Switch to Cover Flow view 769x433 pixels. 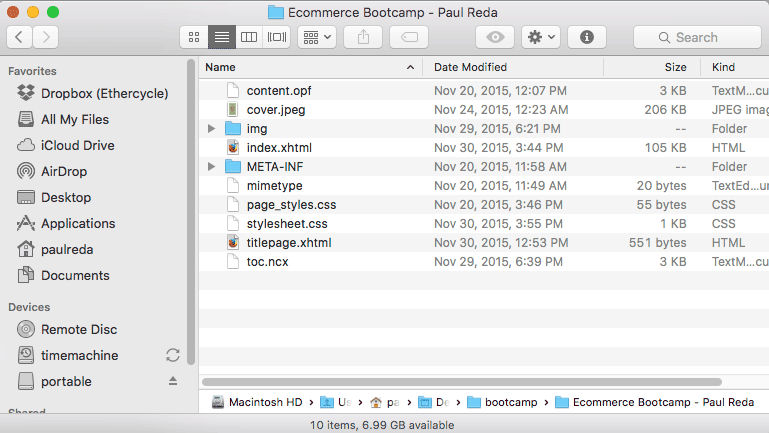pos(277,37)
